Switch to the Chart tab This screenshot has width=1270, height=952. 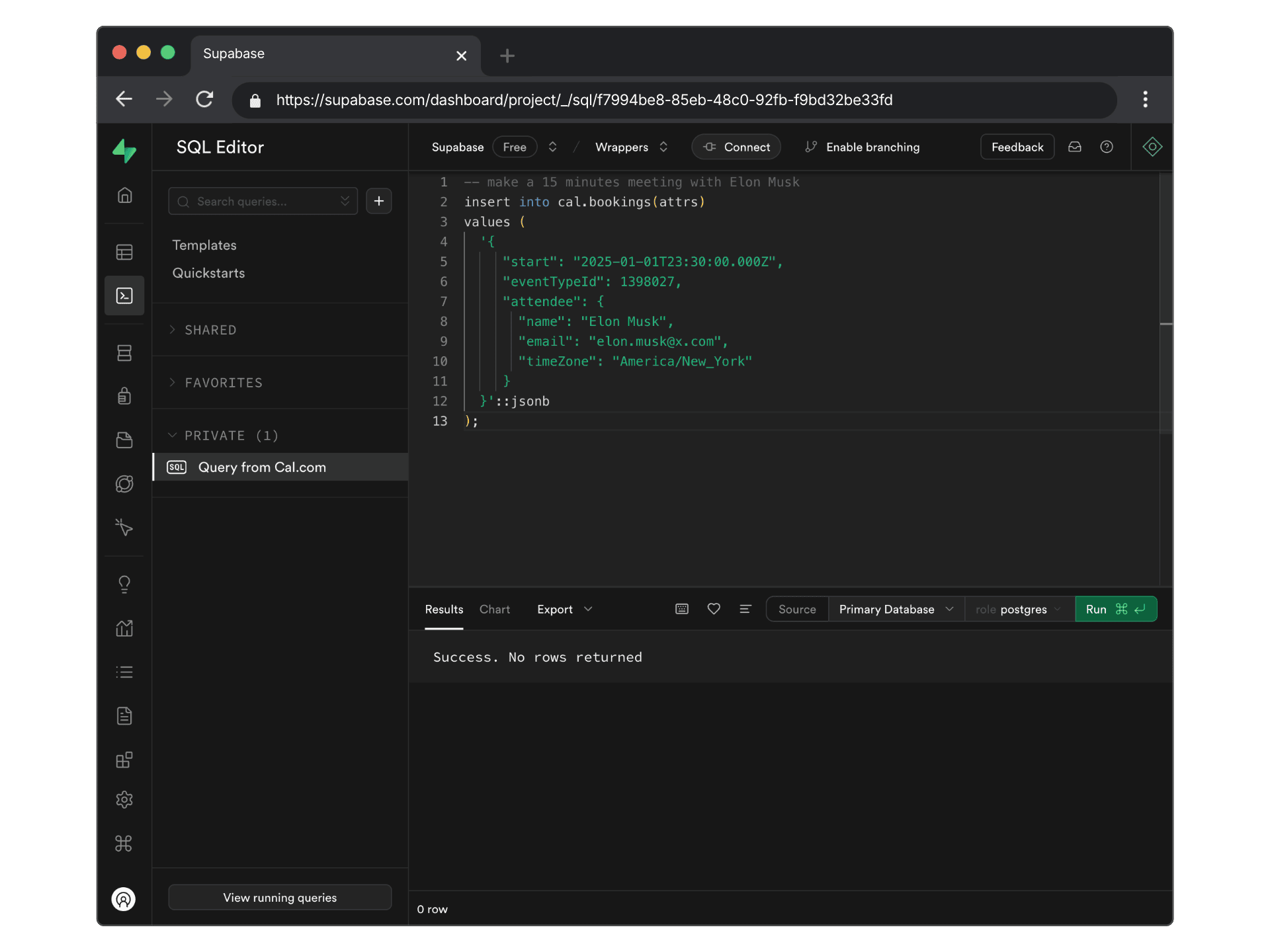pos(495,609)
